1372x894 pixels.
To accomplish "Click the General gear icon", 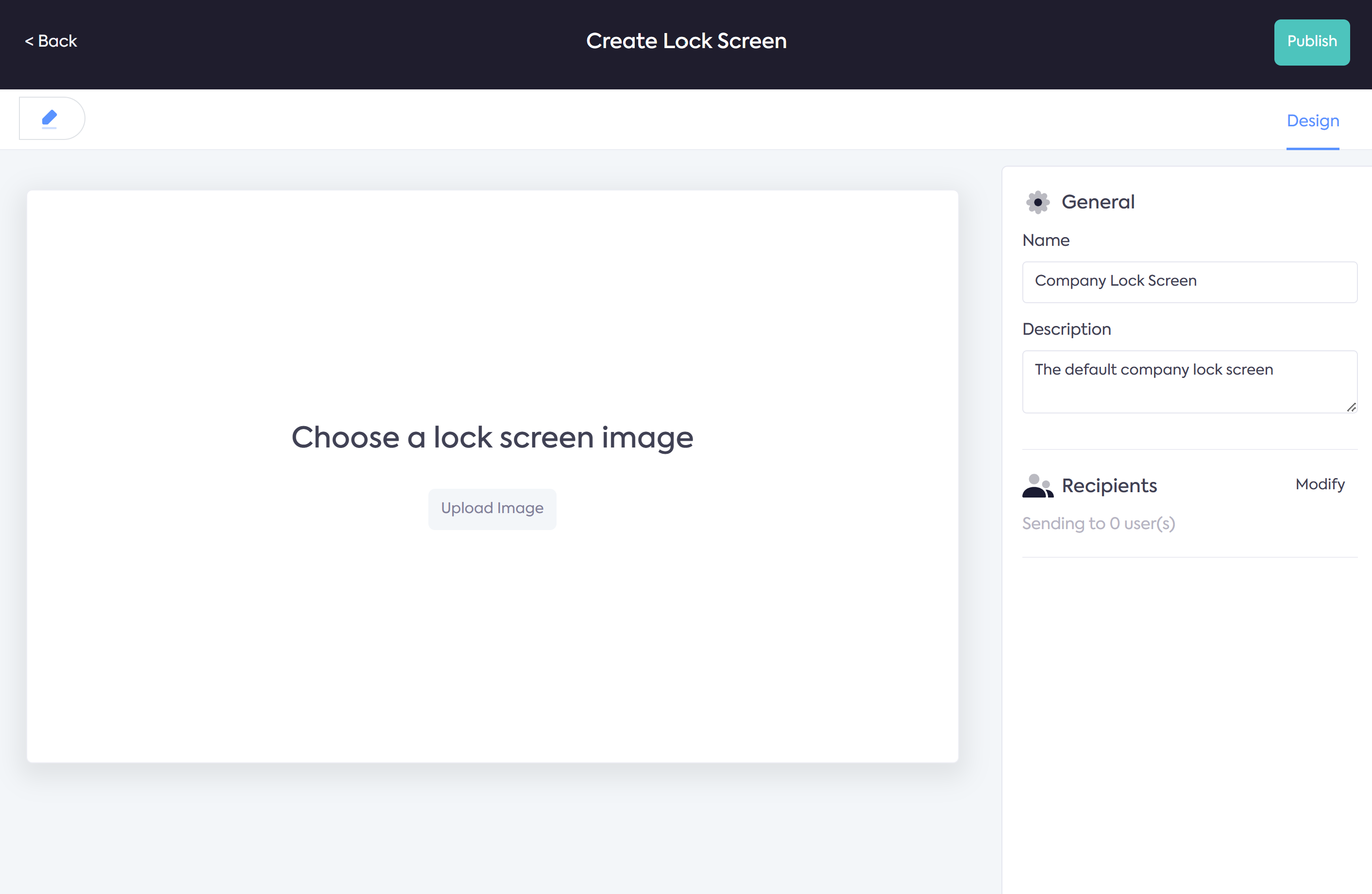I will [1038, 203].
